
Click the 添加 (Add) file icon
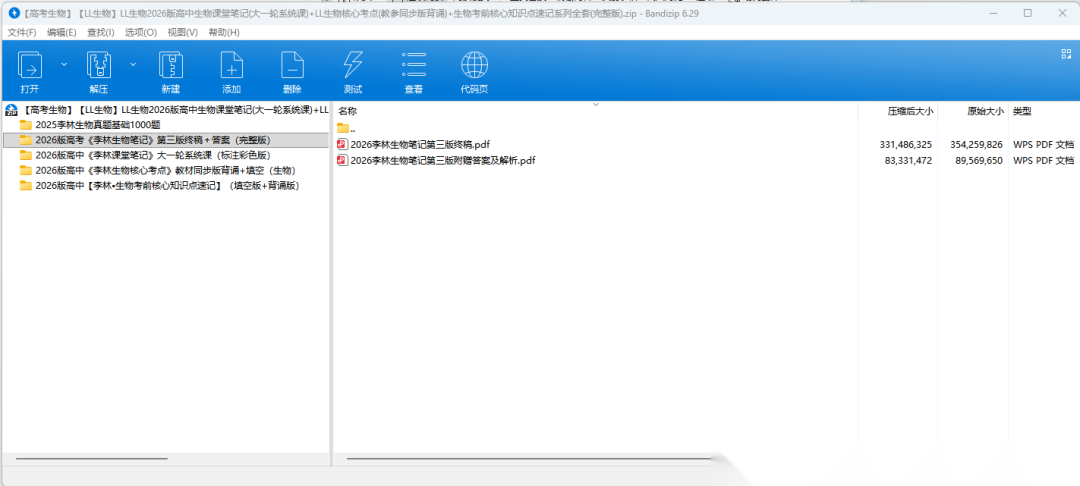(231, 66)
